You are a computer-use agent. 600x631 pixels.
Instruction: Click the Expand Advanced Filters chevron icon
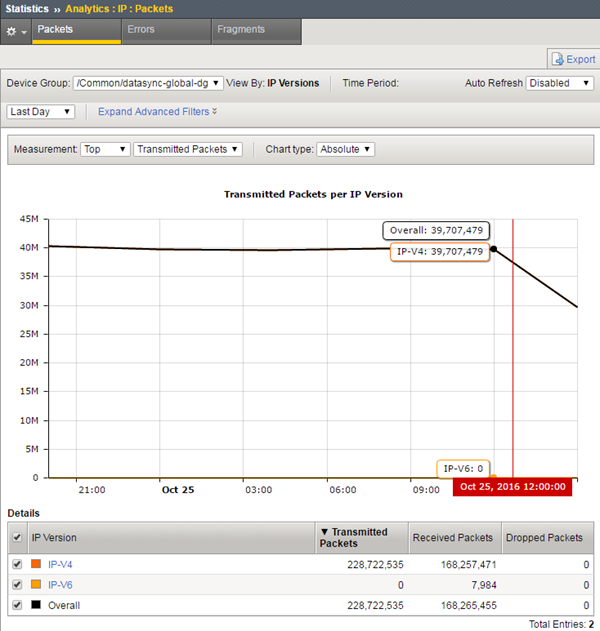click(214, 111)
